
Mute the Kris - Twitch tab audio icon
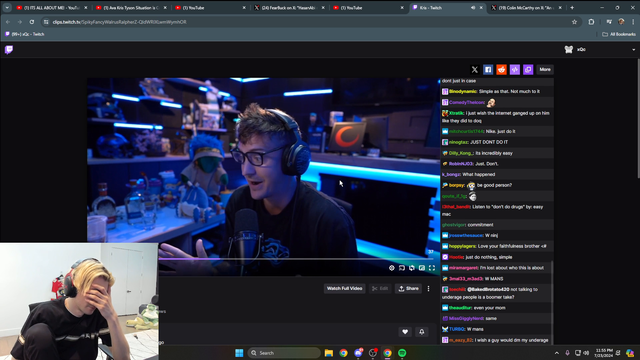point(473,8)
